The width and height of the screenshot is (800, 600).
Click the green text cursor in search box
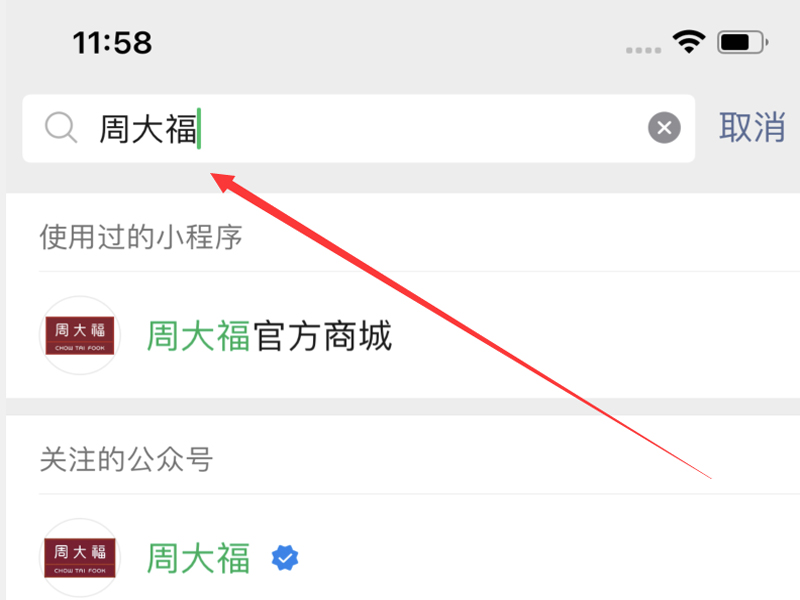[199, 128]
